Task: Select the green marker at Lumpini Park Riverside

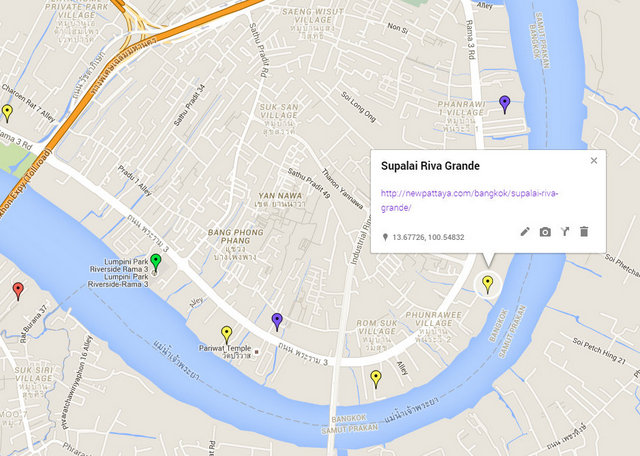Action: coord(156,262)
